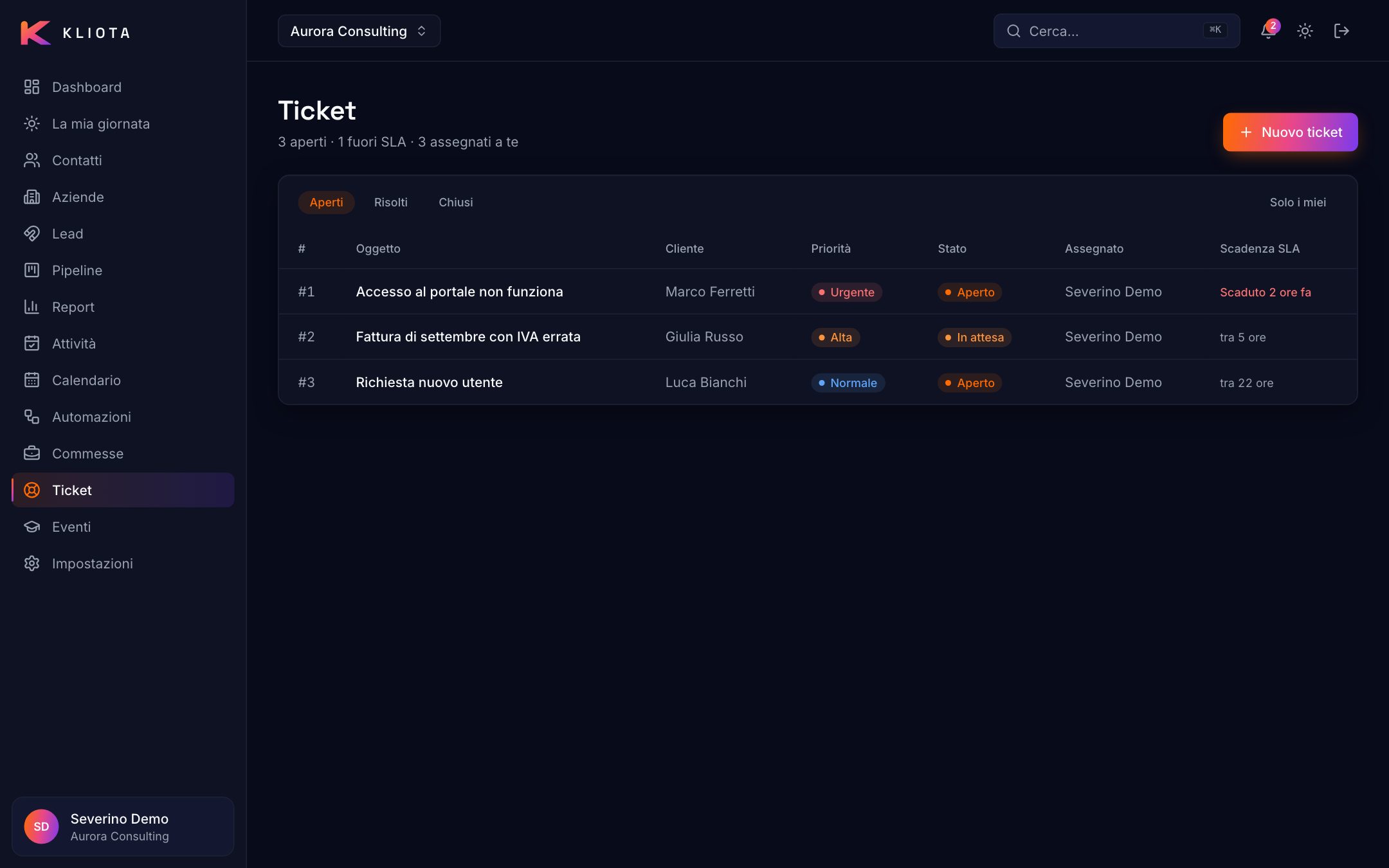The image size is (1389, 868).
Task: Open the Severino Demo profile card
Action: point(123,826)
